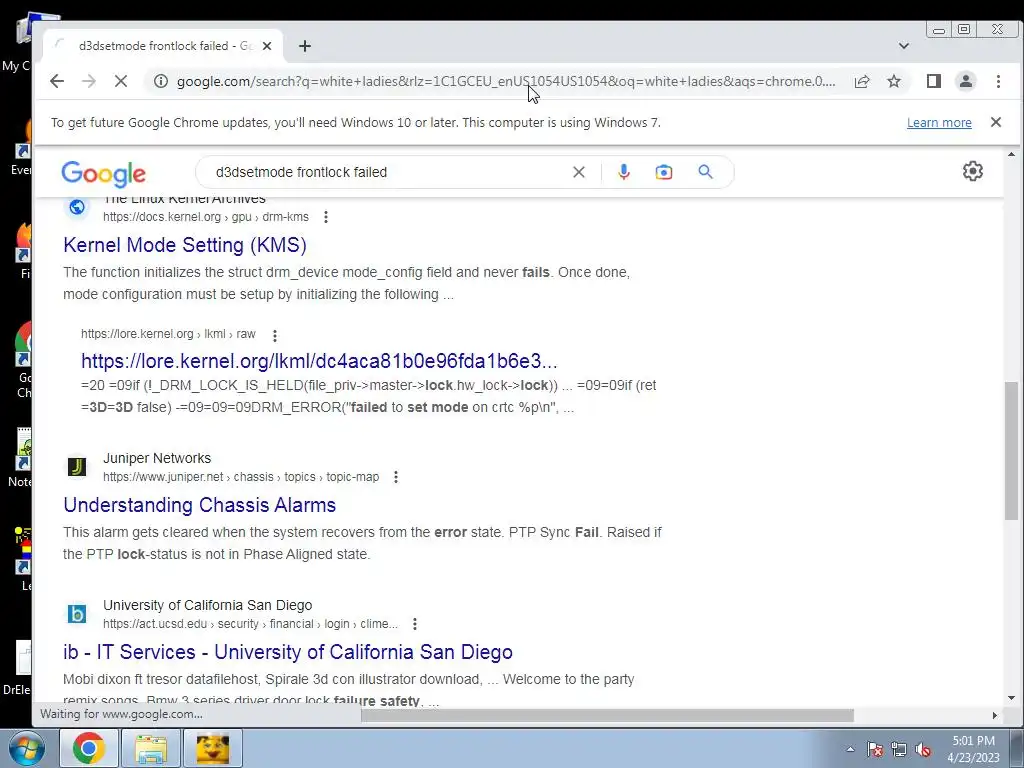1024x768 pixels.
Task: Open Windows Explorer from taskbar
Action: [151, 748]
